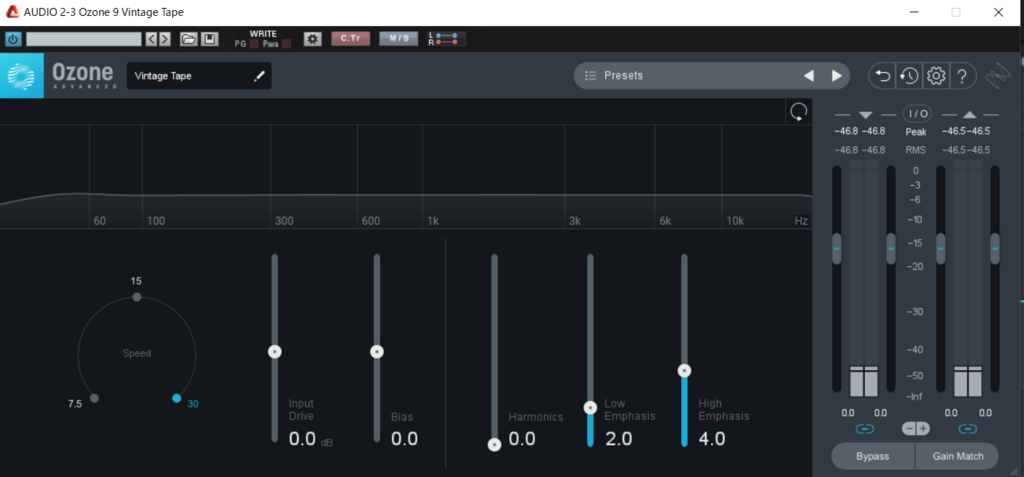Open Ozone options gear icon

pyautogui.click(x=936, y=76)
